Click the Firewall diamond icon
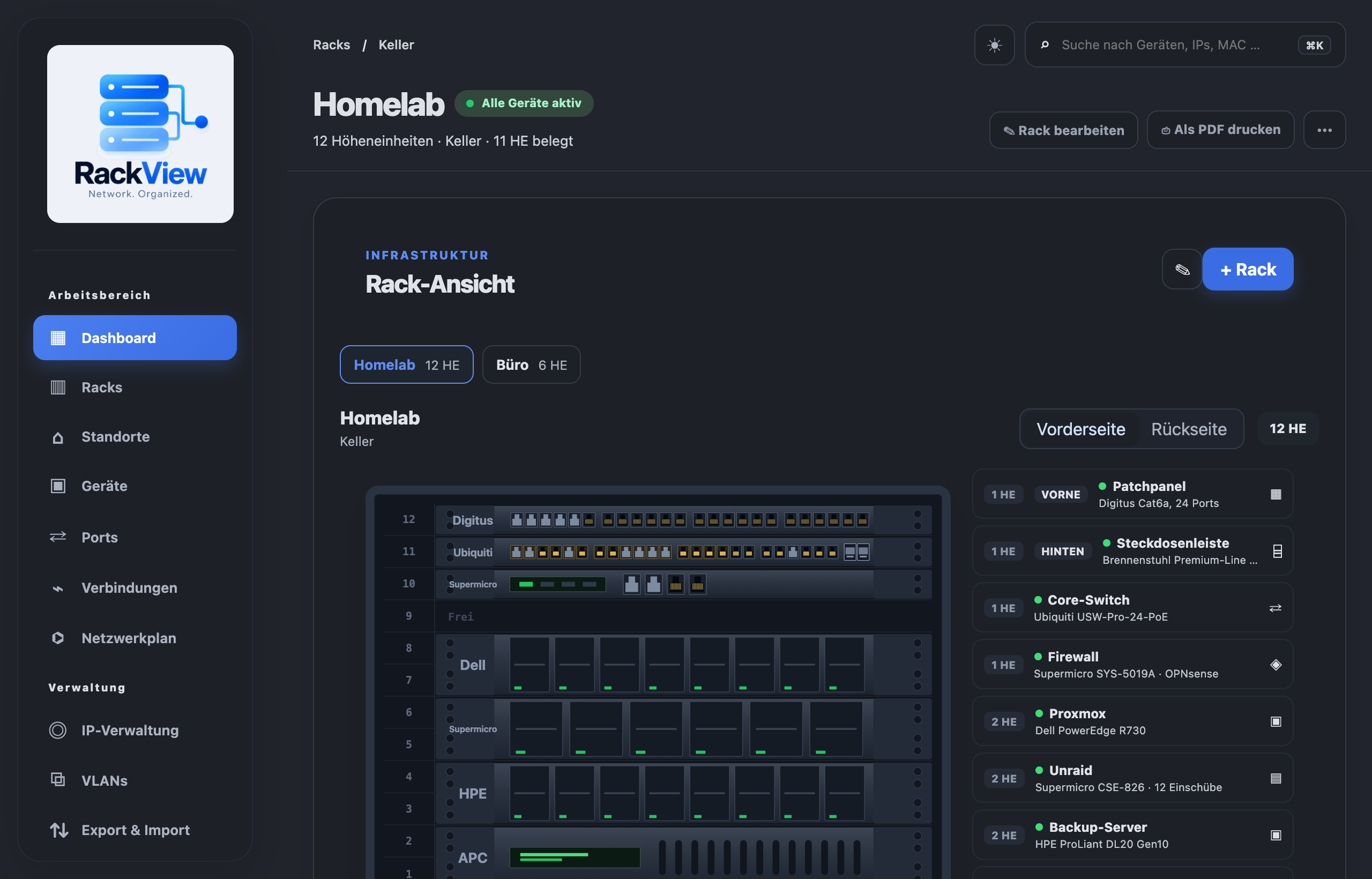Screen dimensions: 1372x879 point(1276,665)
